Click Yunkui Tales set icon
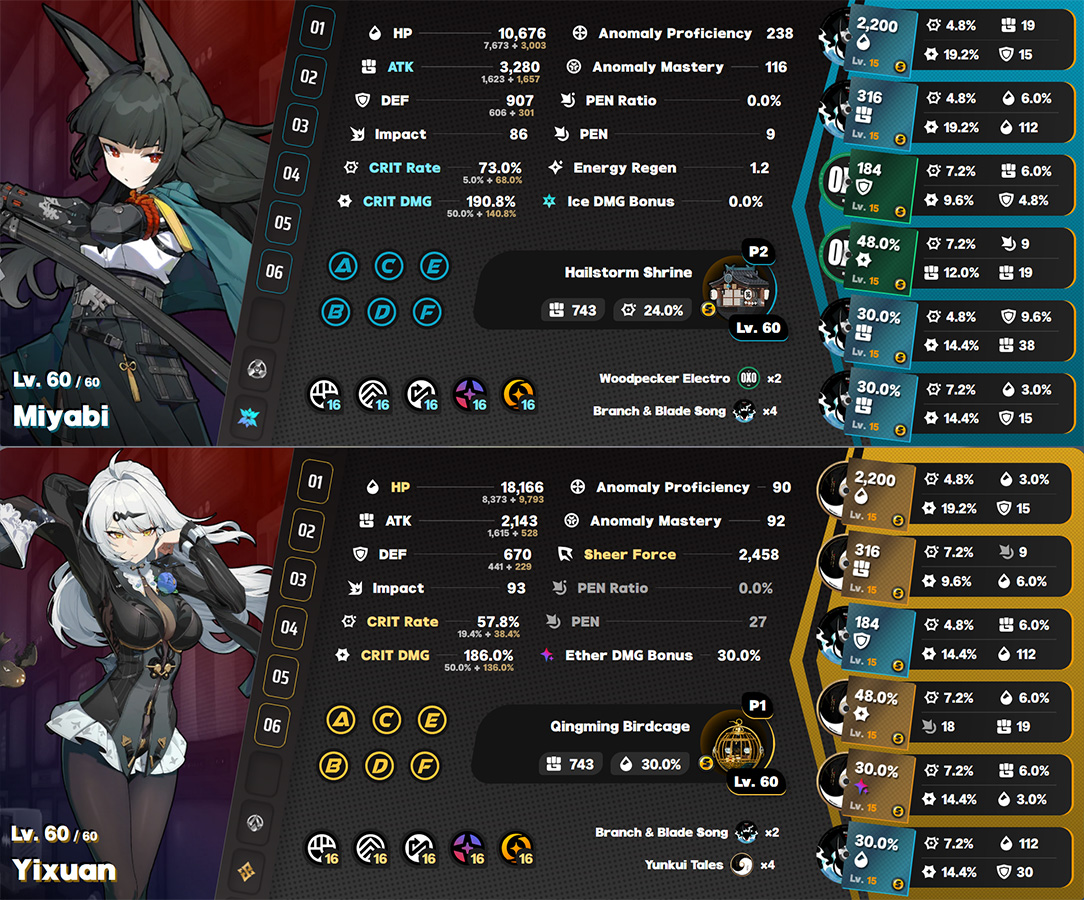 742,865
